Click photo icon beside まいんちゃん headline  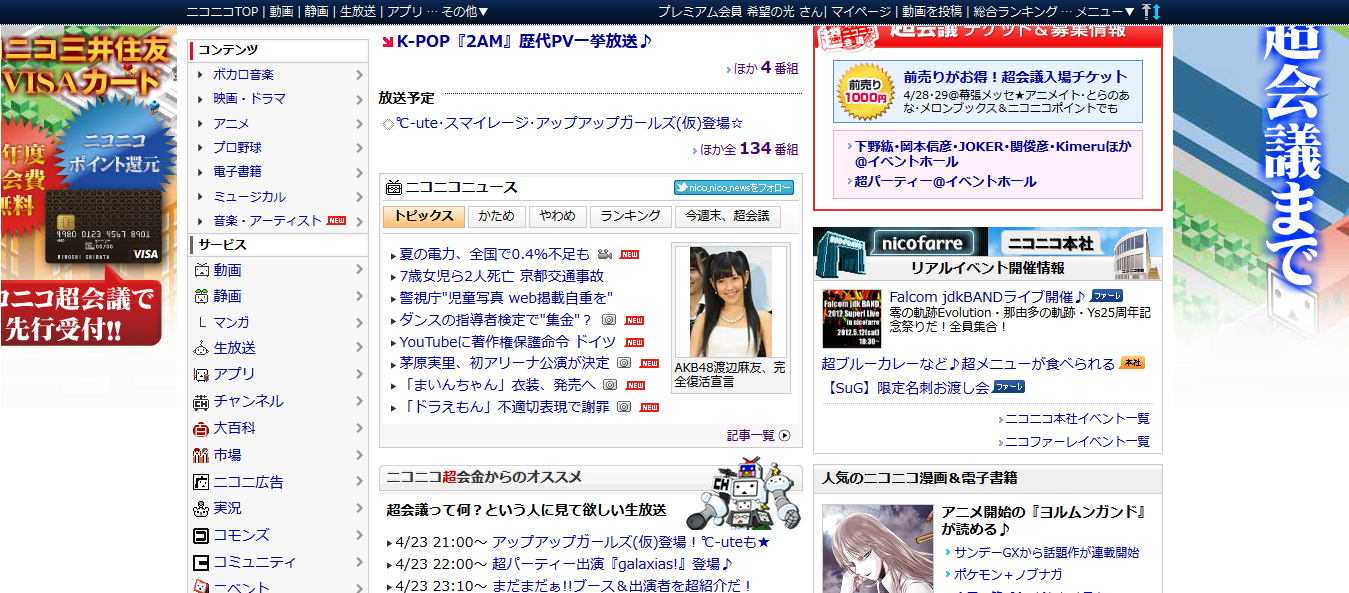click(609, 385)
